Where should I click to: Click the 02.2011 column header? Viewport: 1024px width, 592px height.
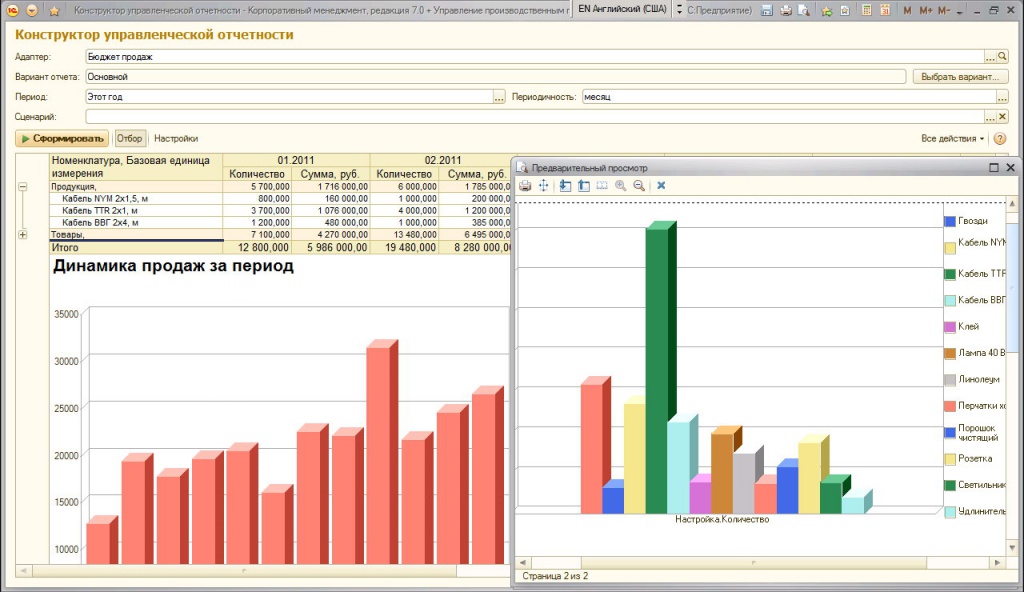click(x=443, y=160)
